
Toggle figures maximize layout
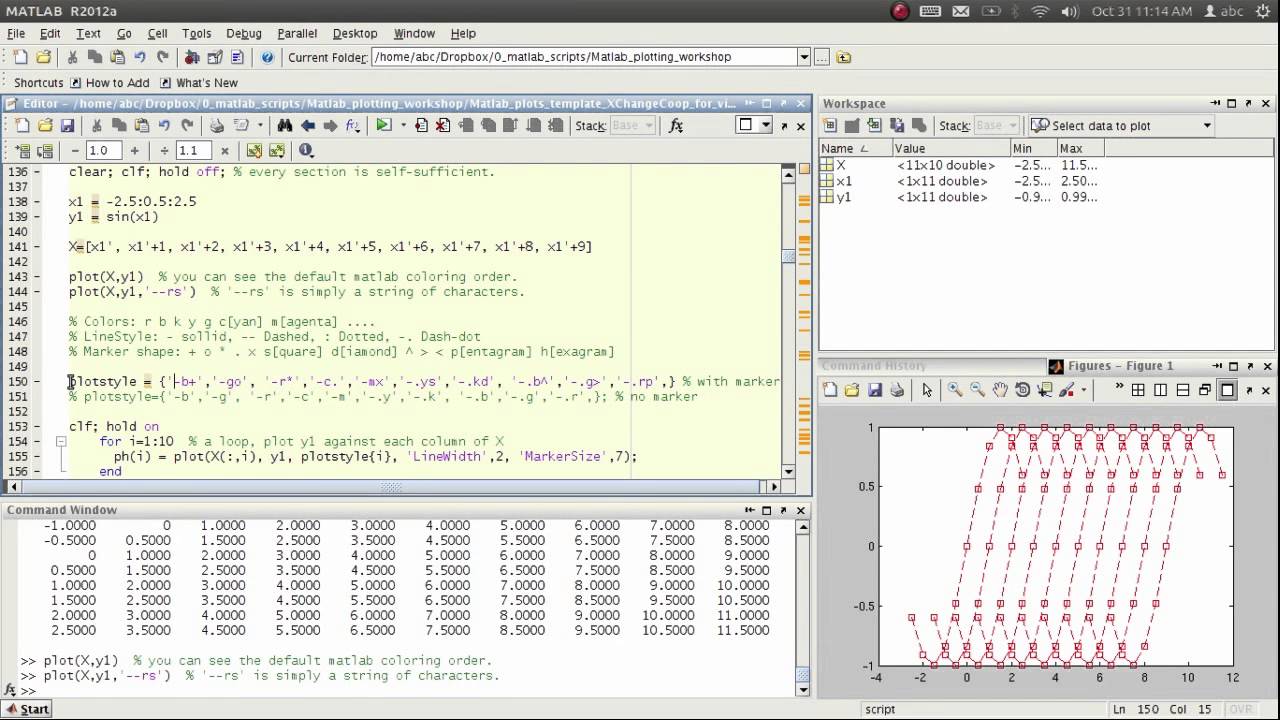pos(1227,390)
